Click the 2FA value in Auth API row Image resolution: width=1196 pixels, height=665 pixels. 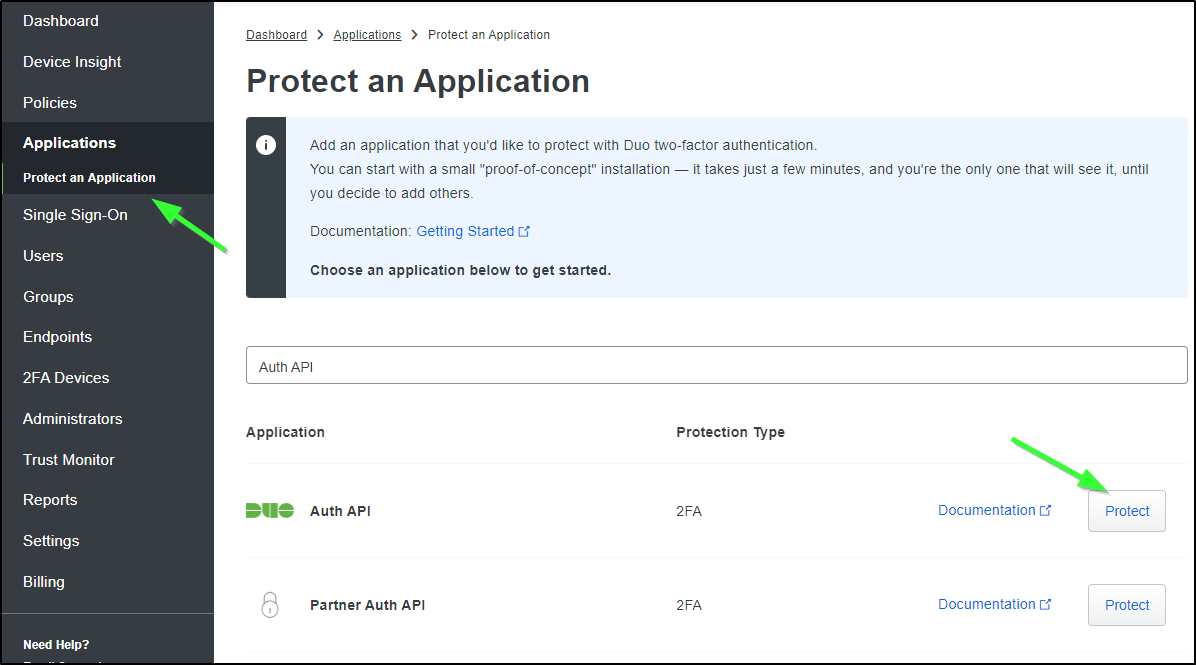689,511
